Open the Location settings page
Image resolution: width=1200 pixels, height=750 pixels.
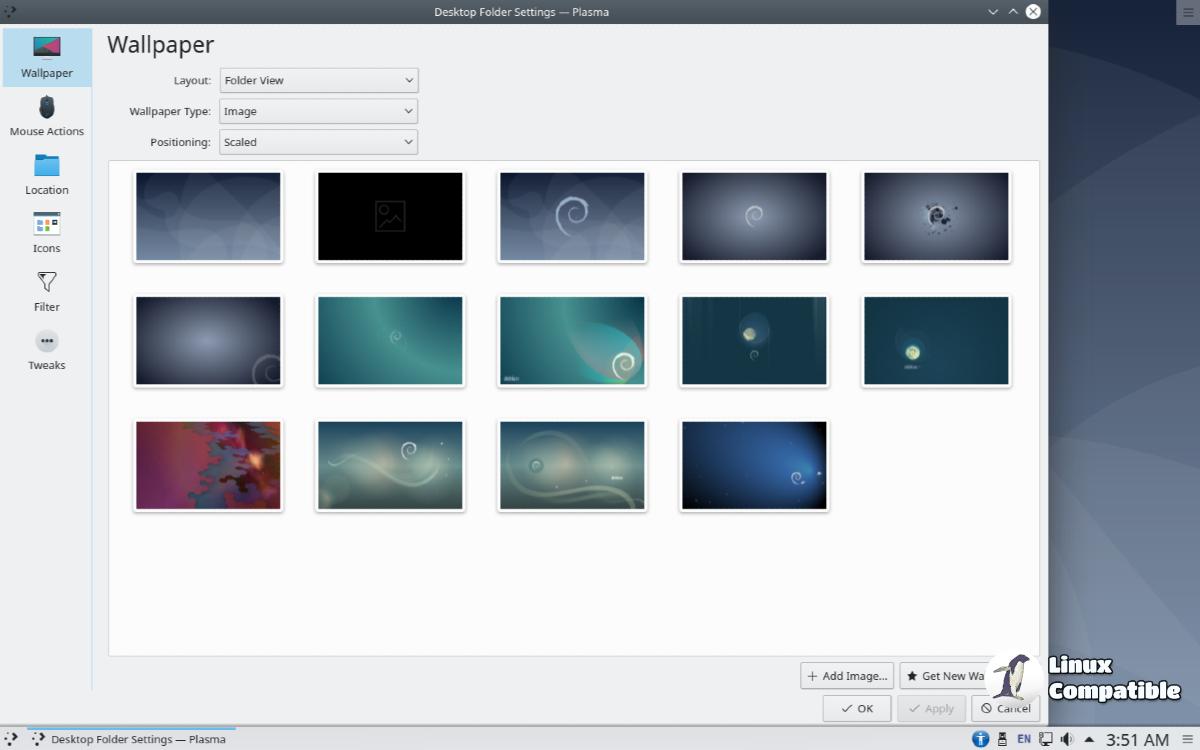[47, 174]
